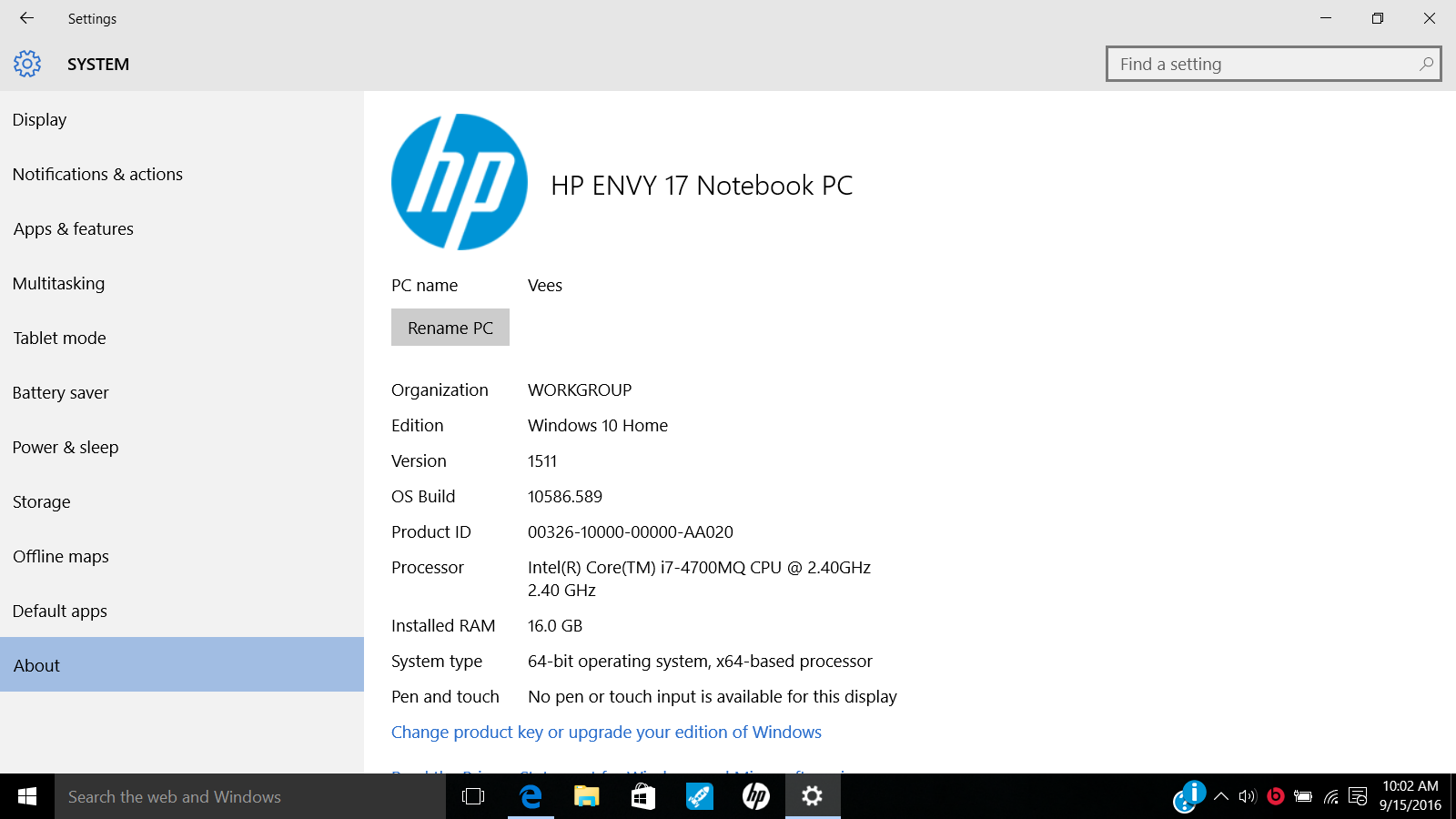Open File Explorer from the taskbar
The image size is (1456, 819).
pyautogui.click(x=587, y=796)
